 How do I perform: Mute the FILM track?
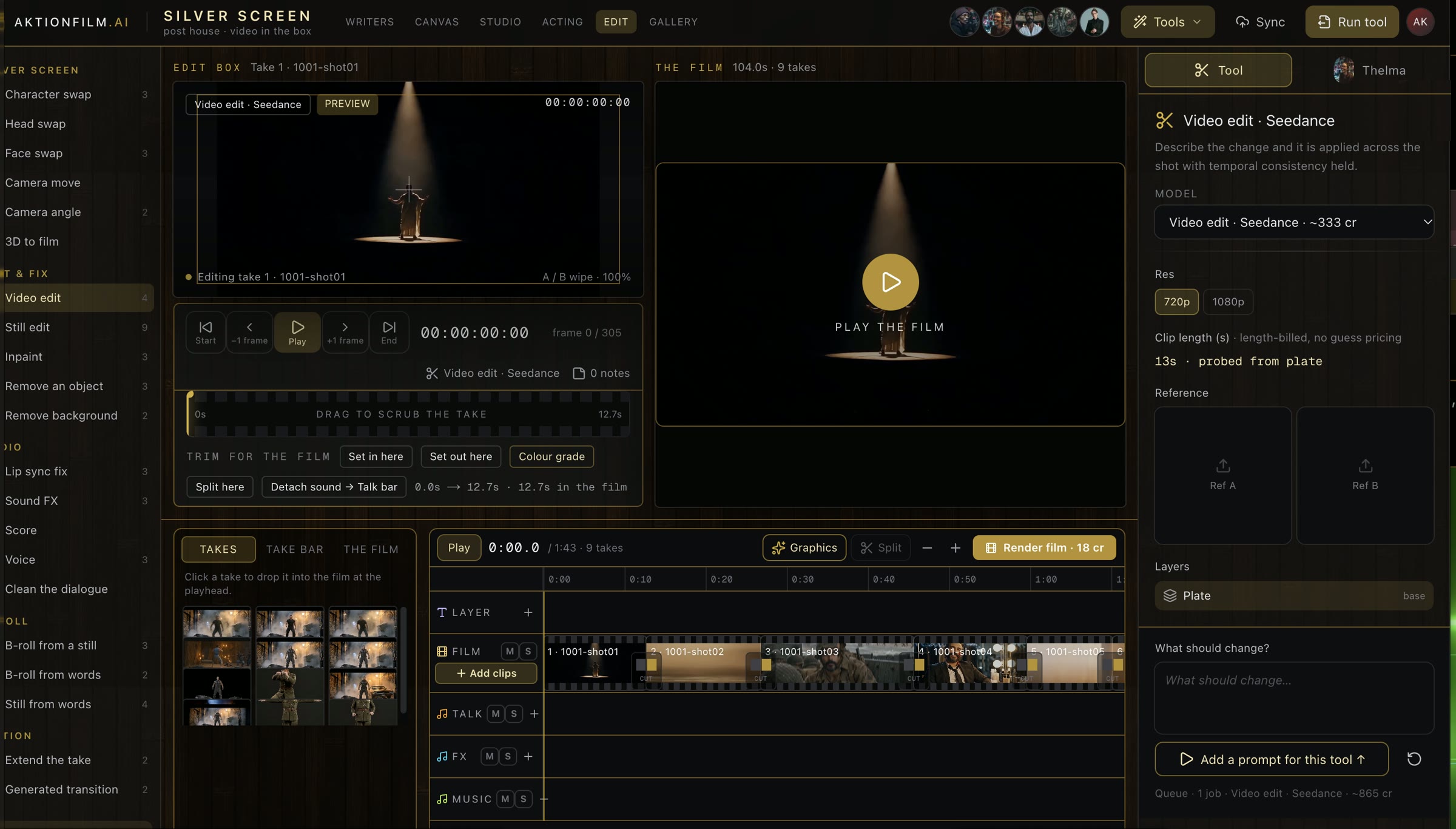pyautogui.click(x=510, y=651)
